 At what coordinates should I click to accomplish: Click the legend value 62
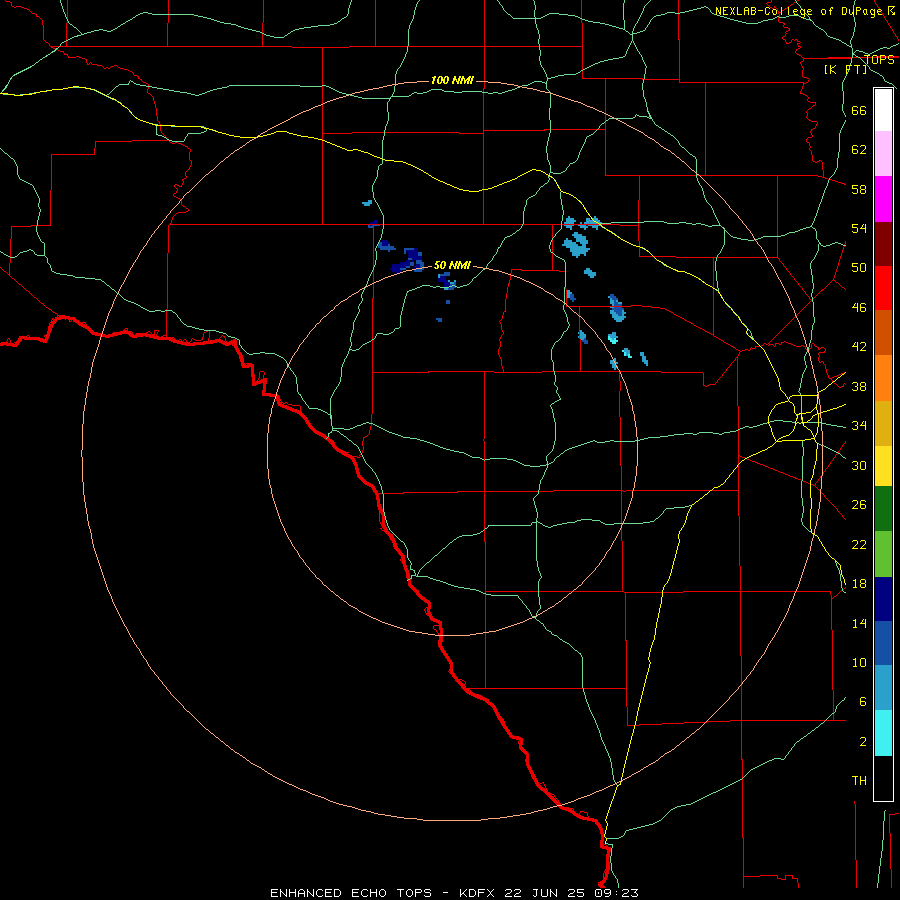(x=859, y=150)
